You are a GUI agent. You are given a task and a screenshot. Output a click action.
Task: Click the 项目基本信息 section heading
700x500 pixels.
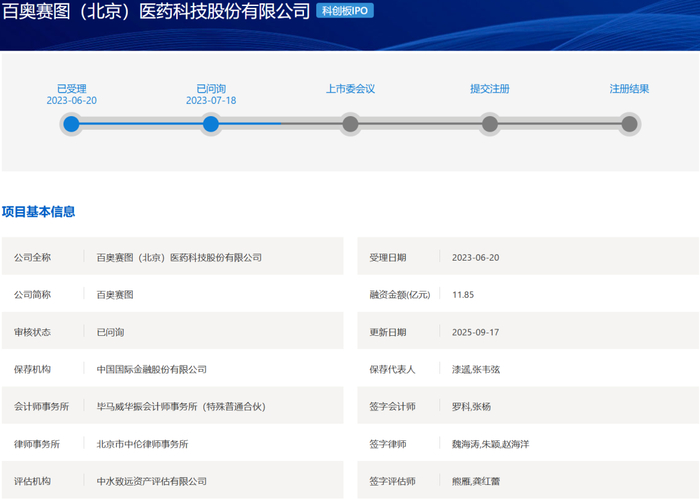coord(38,211)
